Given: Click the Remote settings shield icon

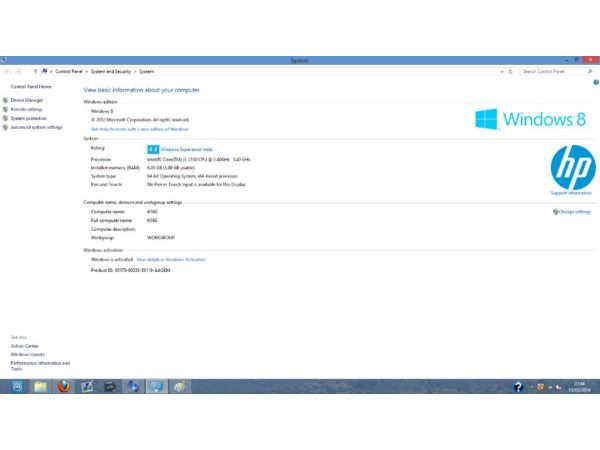Looking at the screenshot, I should [5, 110].
